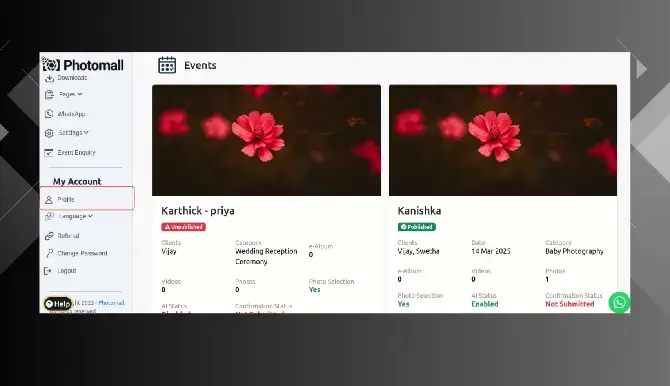Click the Language icon
Image resolution: width=670 pixels, height=386 pixels.
(49, 216)
